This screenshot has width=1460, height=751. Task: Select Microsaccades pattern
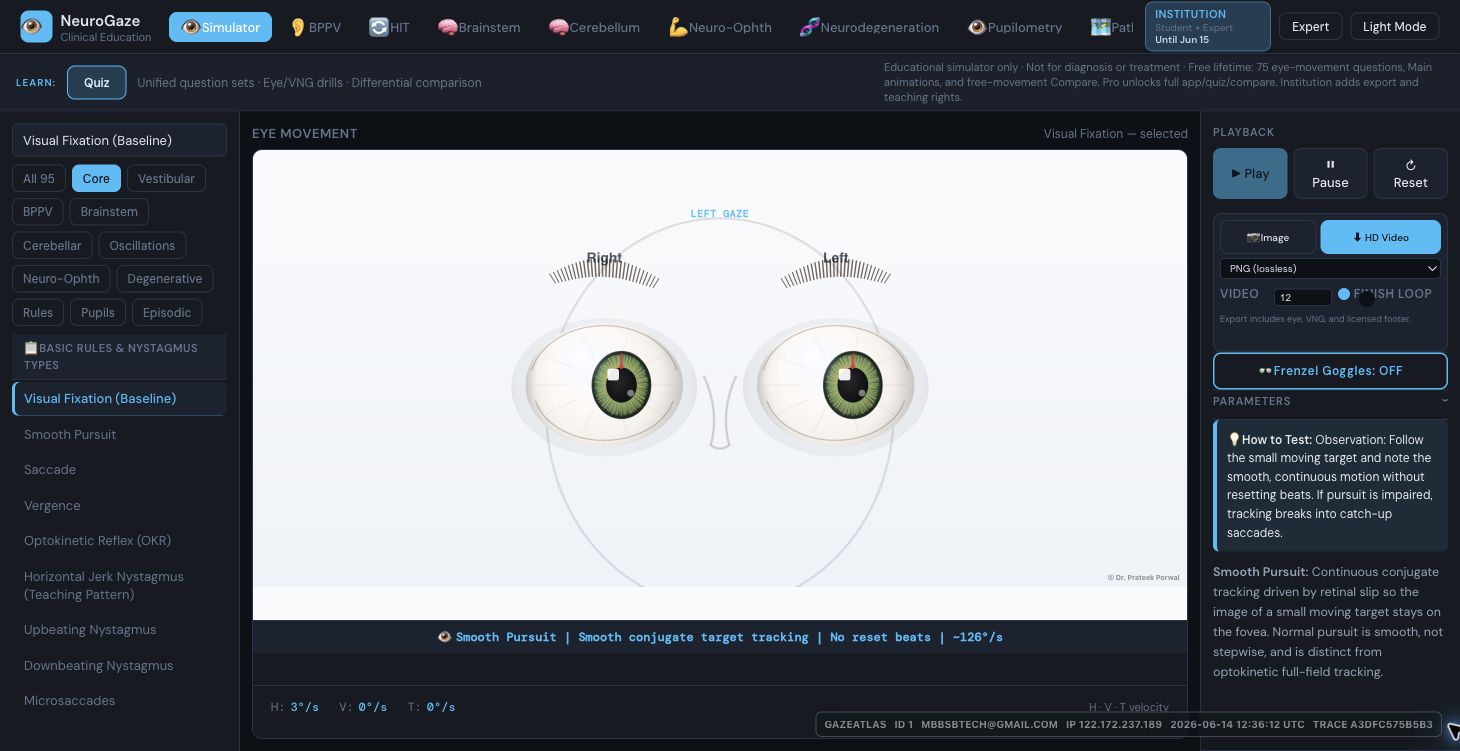point(119,700)
